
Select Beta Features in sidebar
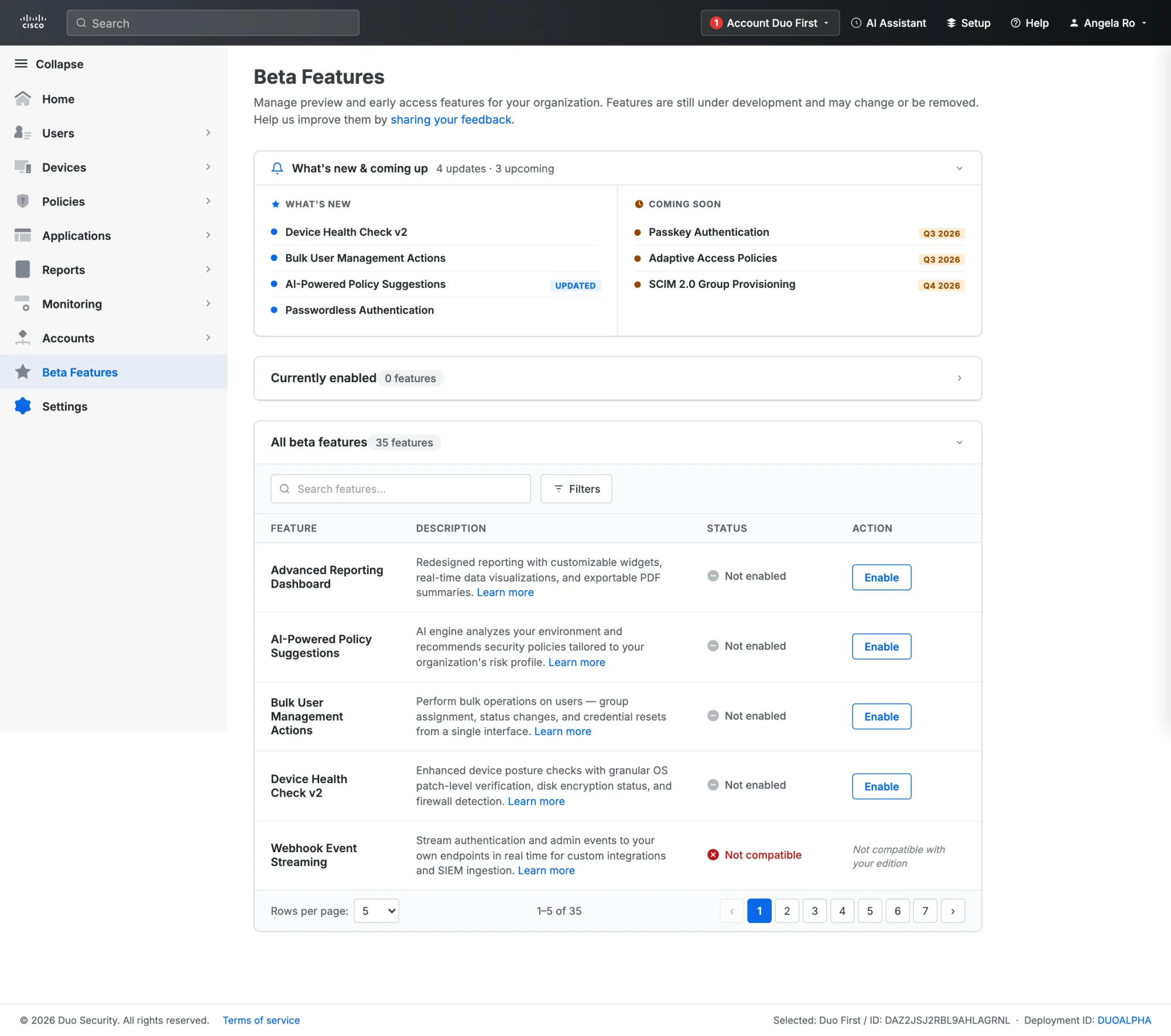pos(114,372)
